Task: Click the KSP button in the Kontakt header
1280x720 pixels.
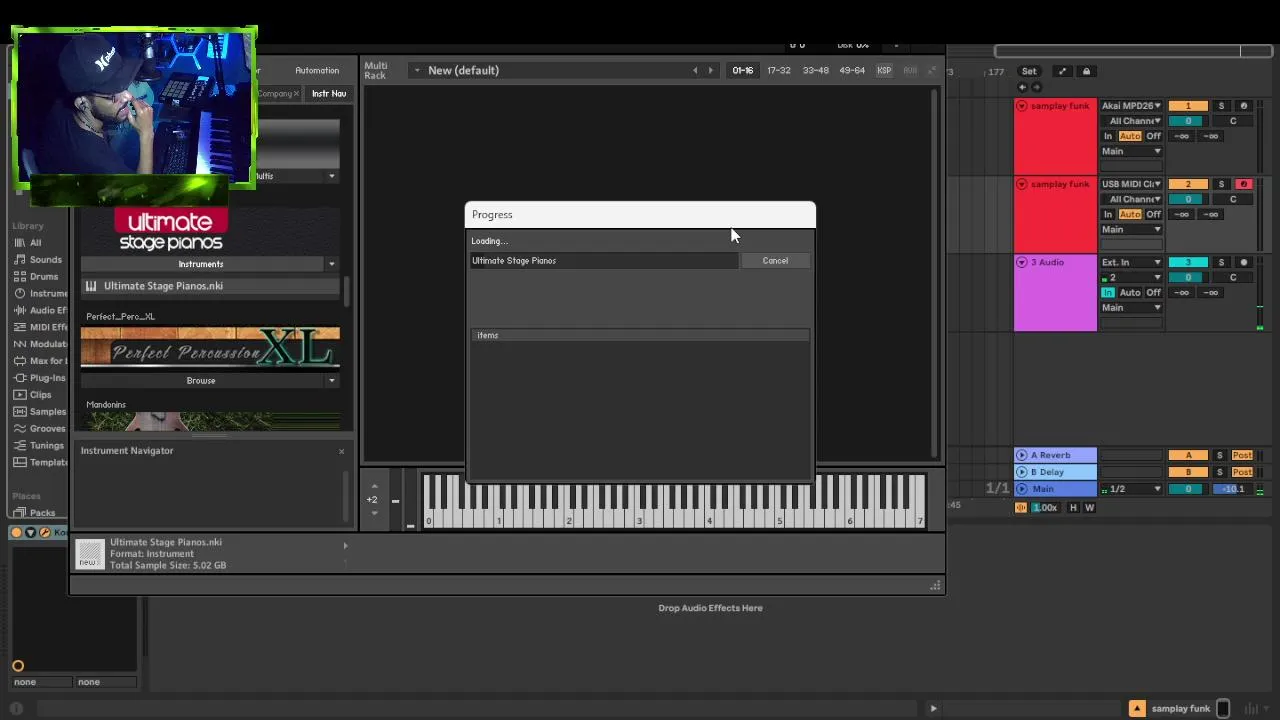Action: [884, 71]
